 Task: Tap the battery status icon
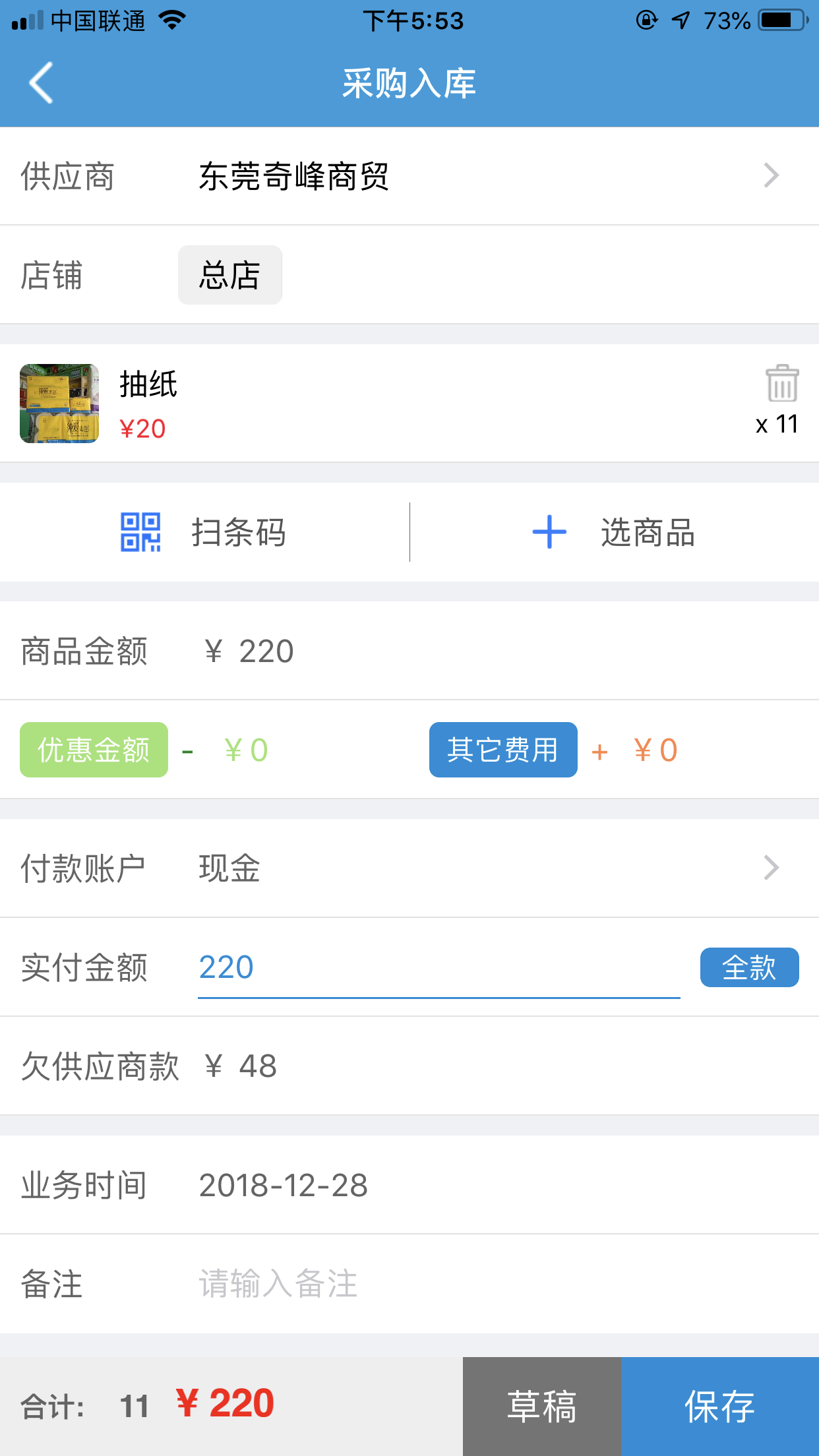784,20
